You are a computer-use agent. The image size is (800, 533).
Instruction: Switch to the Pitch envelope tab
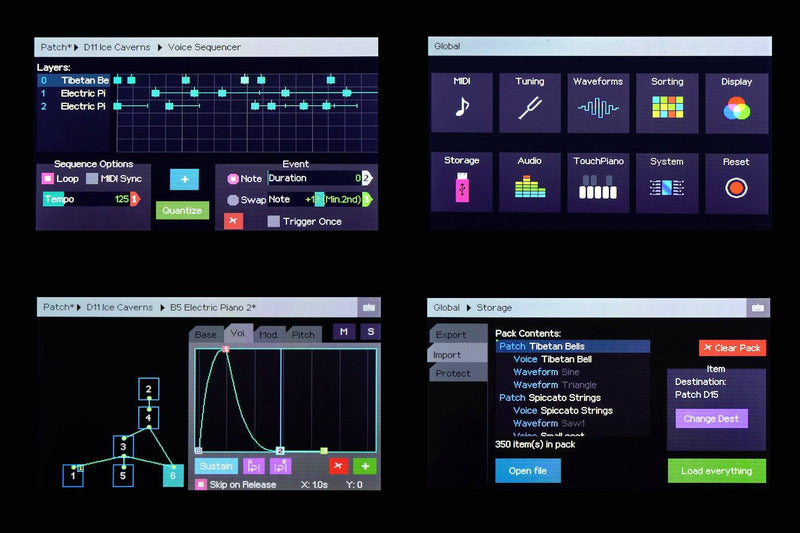click(303, 334)
